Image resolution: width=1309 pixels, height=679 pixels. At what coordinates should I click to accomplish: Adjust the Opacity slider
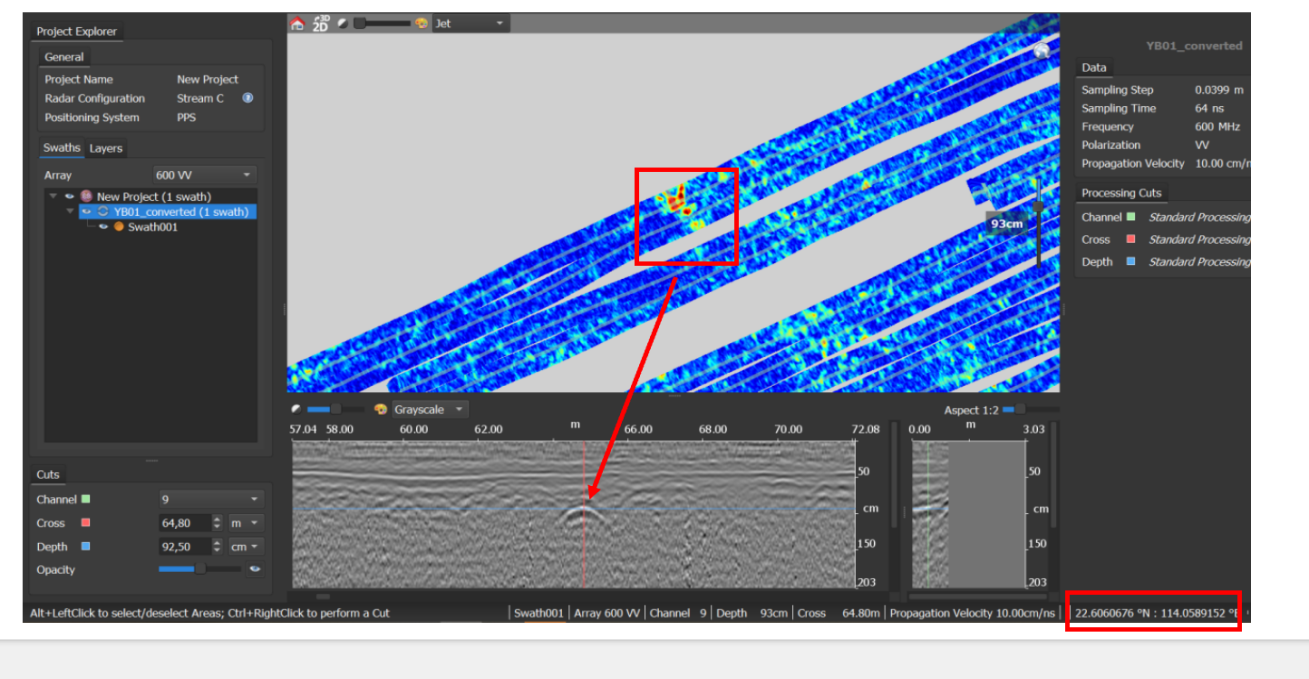pos(199,569)
